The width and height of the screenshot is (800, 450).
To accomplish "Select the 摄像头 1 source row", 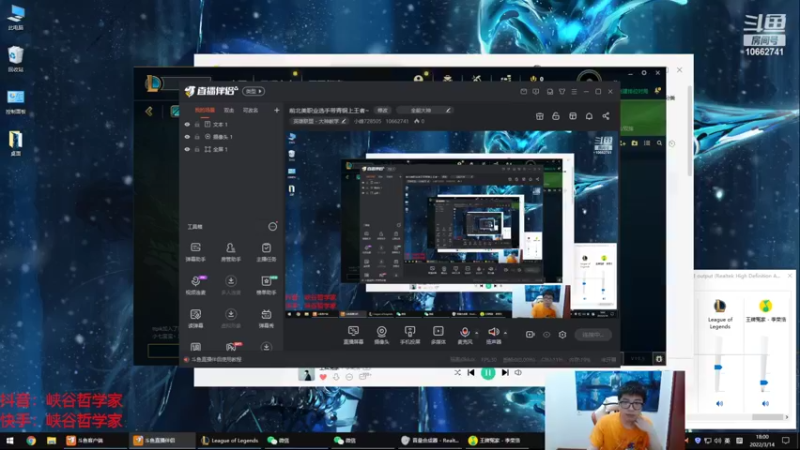I will (231, 137).
